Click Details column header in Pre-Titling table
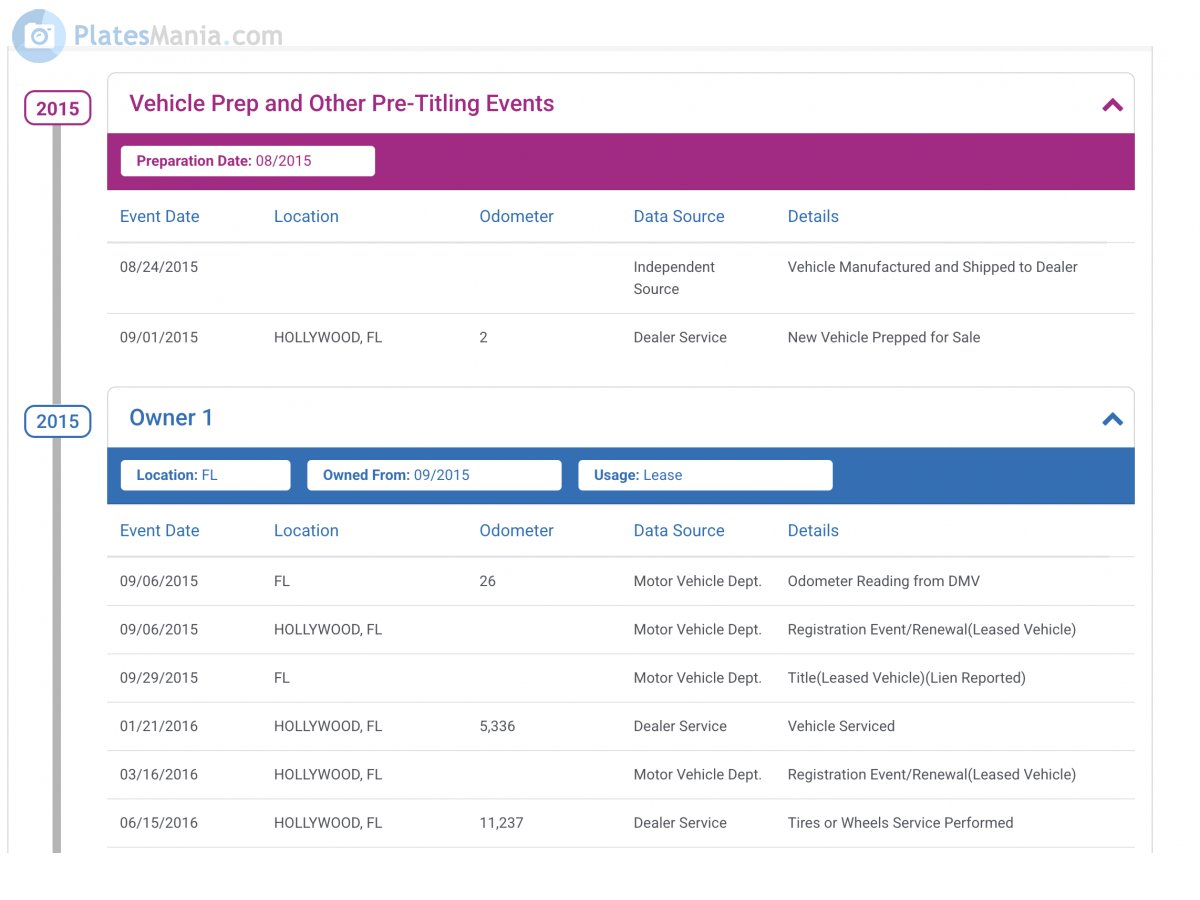The height and width of the screenshot is (900, 1200). (x=813, y=216)
